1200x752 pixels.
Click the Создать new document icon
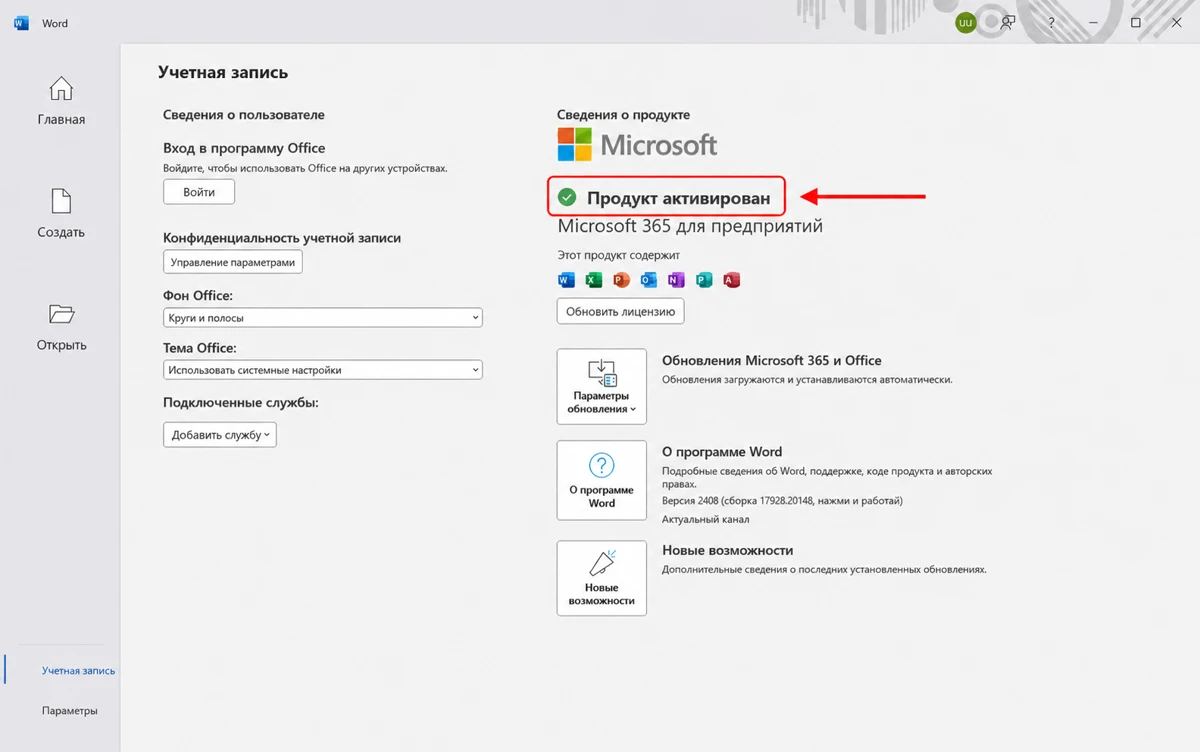coord(61,201)
